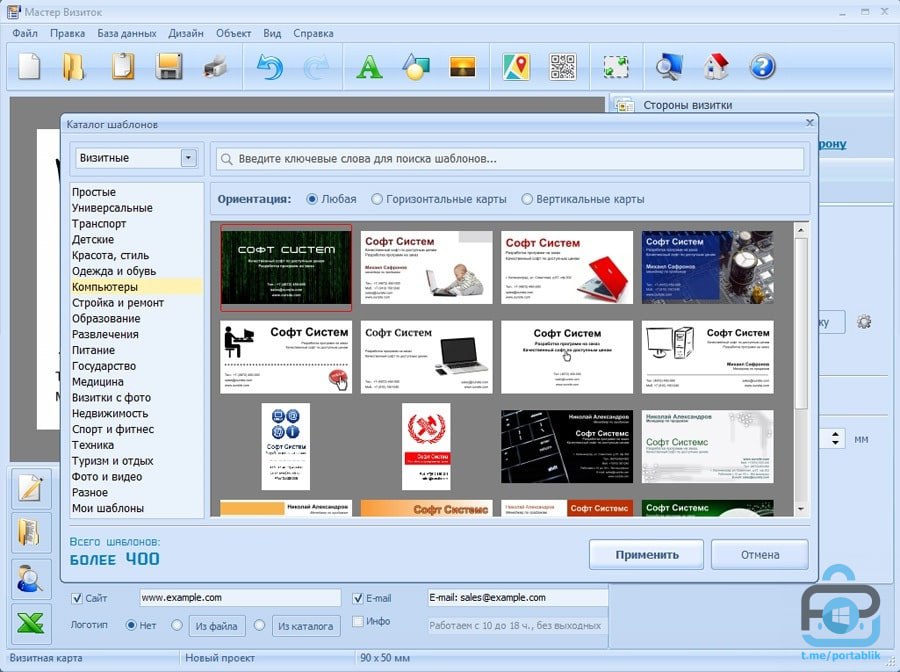Select the baby with laptop template
This screenshot has width=900, height=672.
(426, 267)
